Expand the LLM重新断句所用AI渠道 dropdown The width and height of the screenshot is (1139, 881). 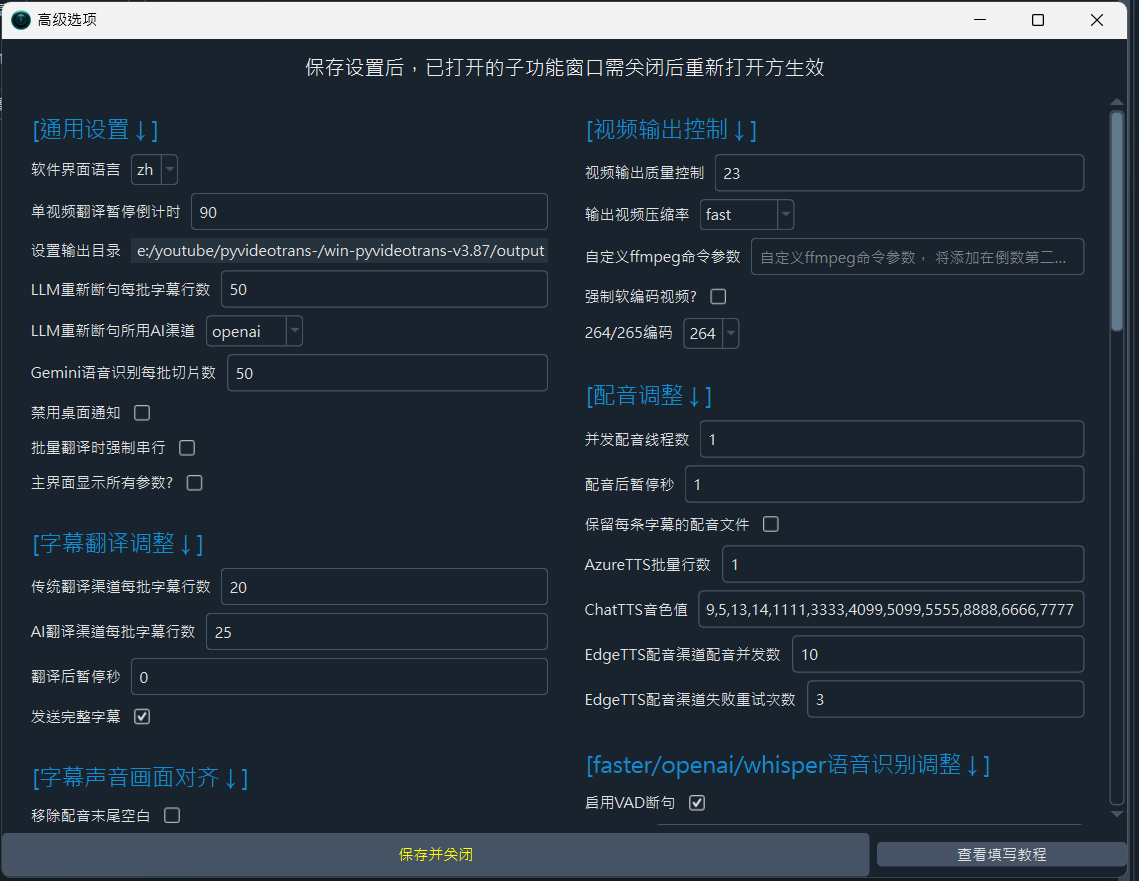click(x=254, y=331)
